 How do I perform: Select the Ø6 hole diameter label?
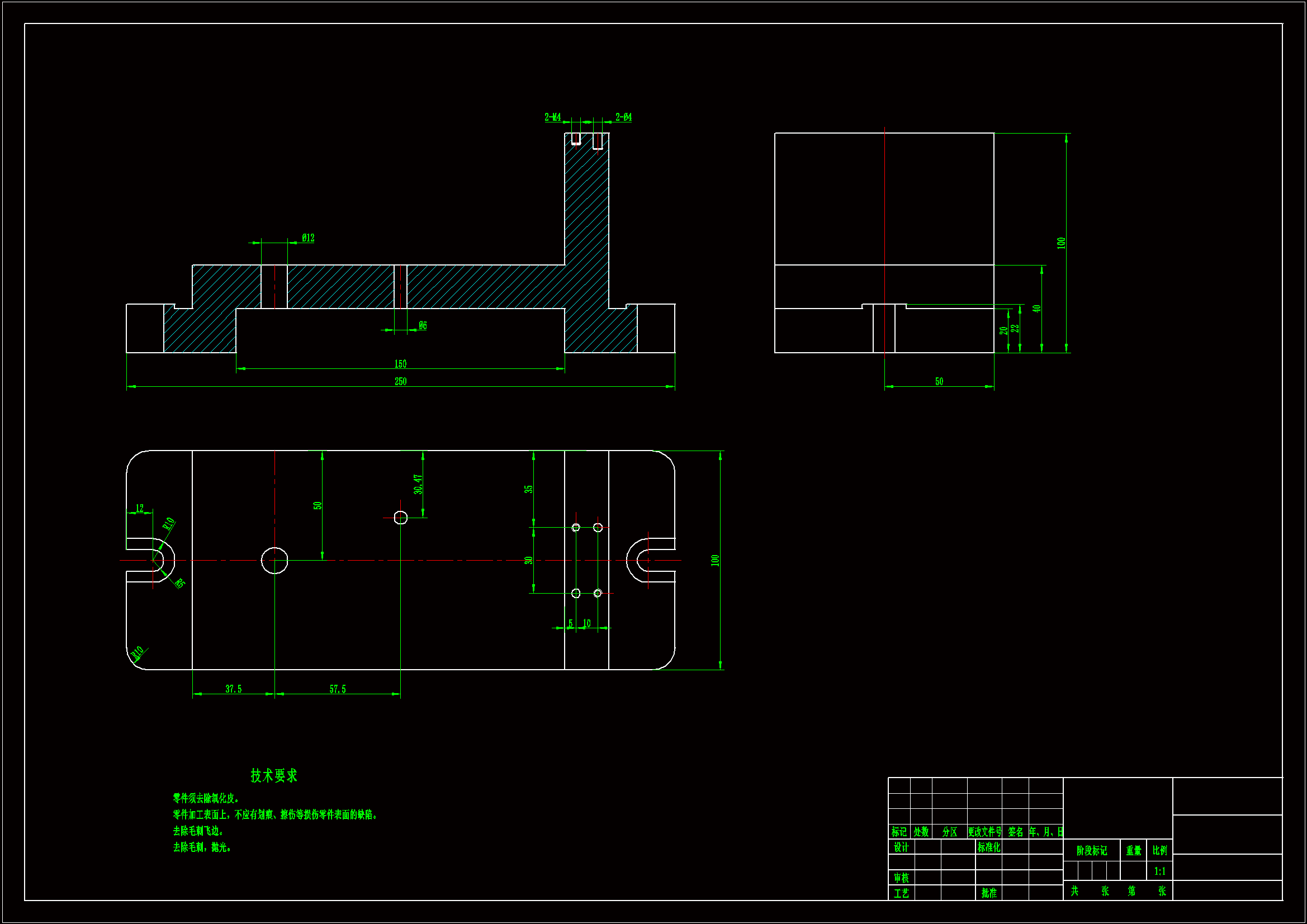click(423, 326)
